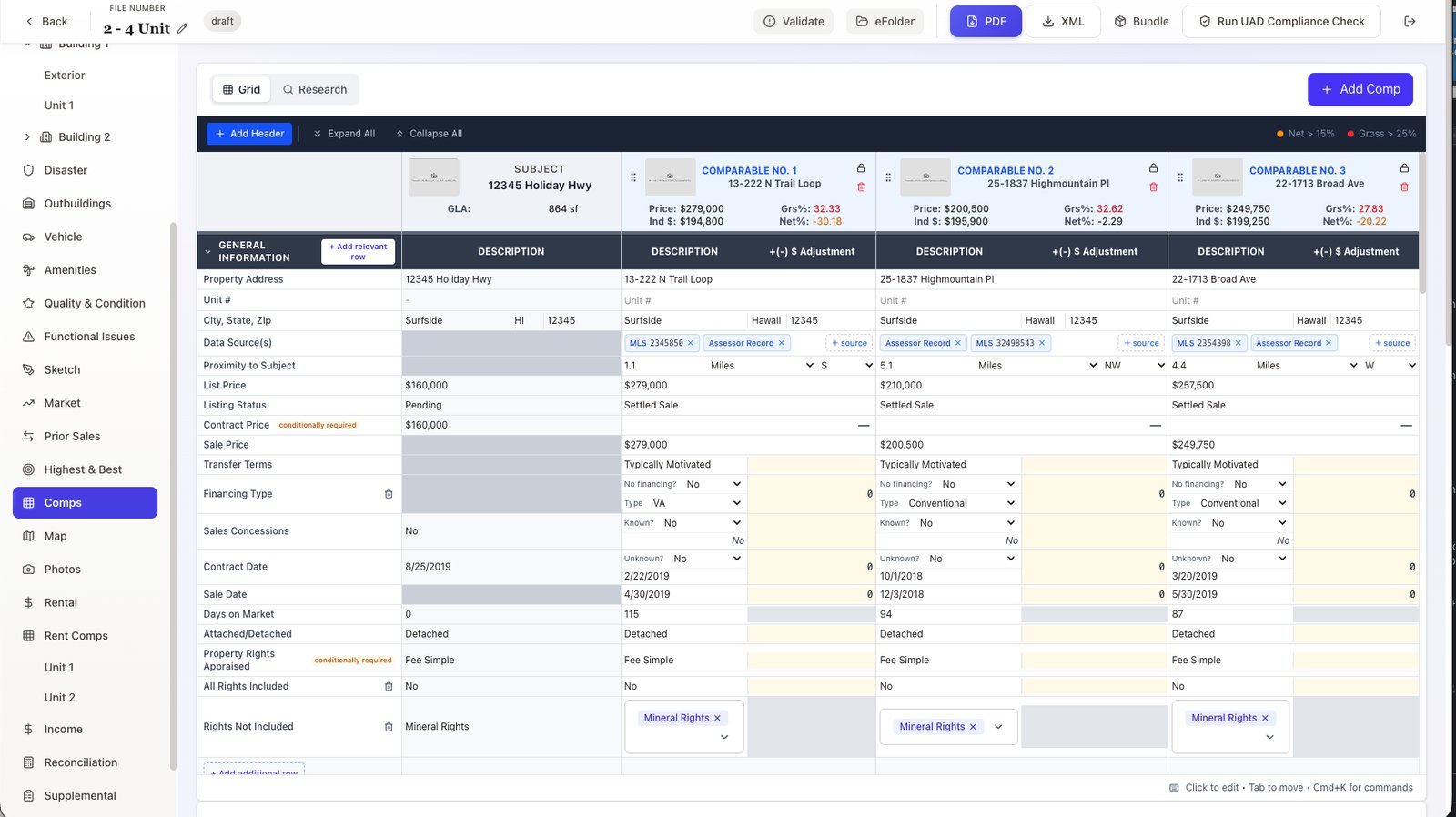1456x817 pixels.
Task: Open Comparable 2 Mineral Rights dropdown arrow
Action: pos(998,727)
